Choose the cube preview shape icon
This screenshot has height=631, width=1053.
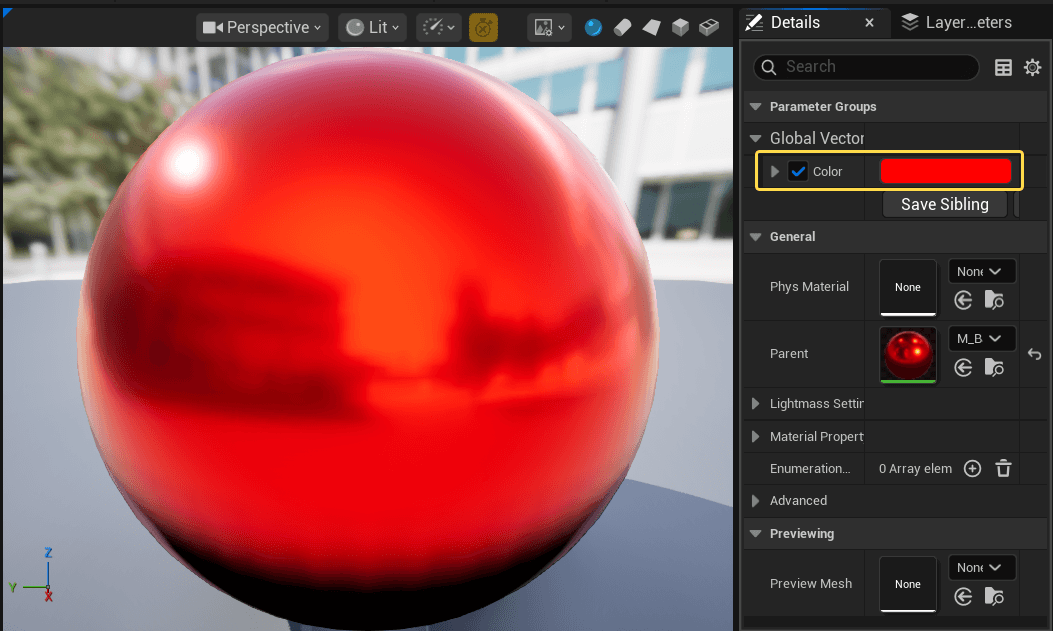(x=680, y=27)
